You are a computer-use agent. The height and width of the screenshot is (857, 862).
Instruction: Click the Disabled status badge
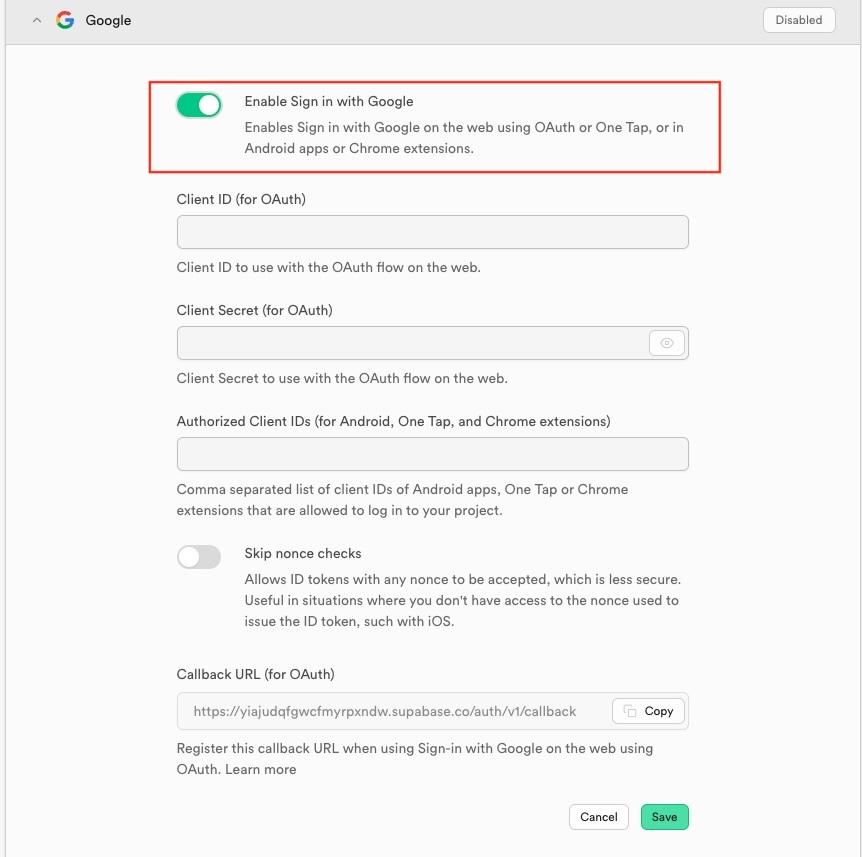pos(798,19)
